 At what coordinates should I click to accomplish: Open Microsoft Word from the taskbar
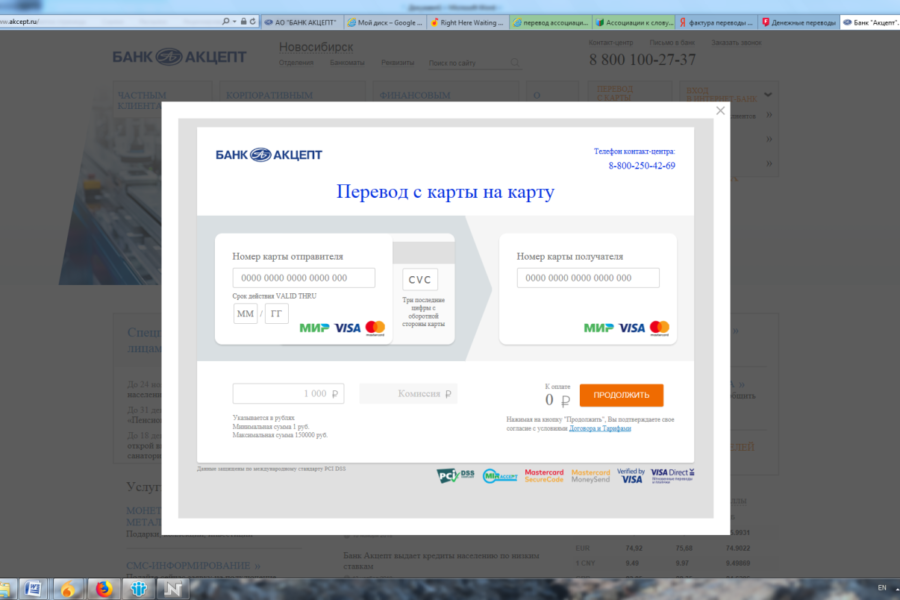point(32,588)
